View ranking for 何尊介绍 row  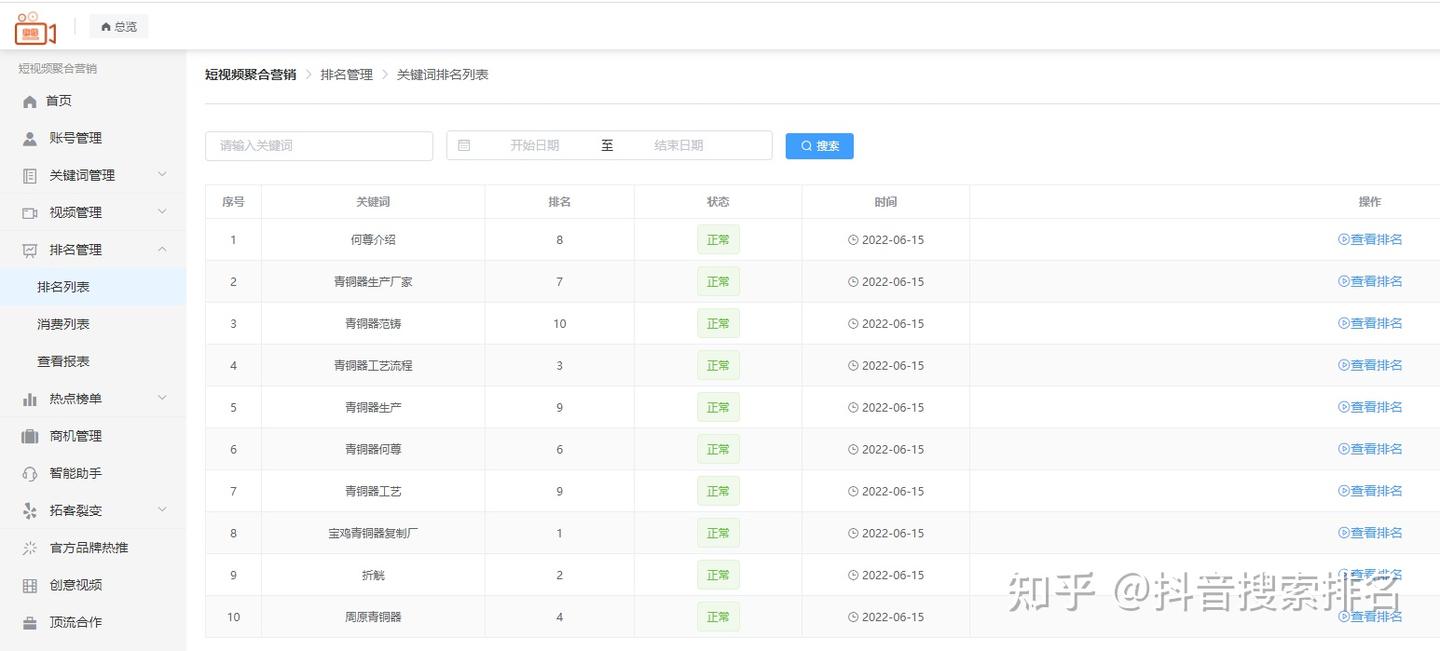click(1370, 239)
